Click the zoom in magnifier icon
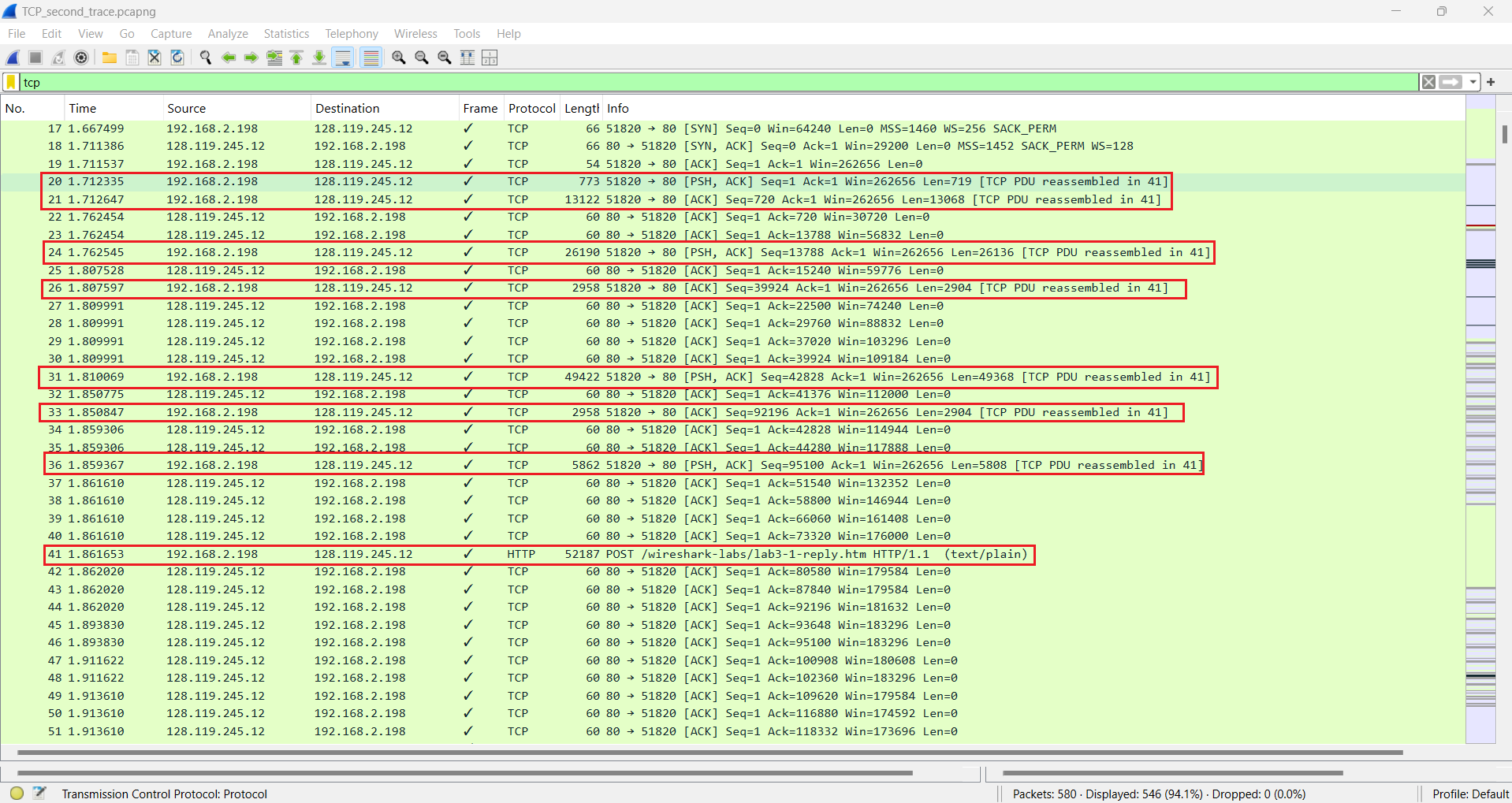The image size is (1512, 803). click(x=399, y=58)
